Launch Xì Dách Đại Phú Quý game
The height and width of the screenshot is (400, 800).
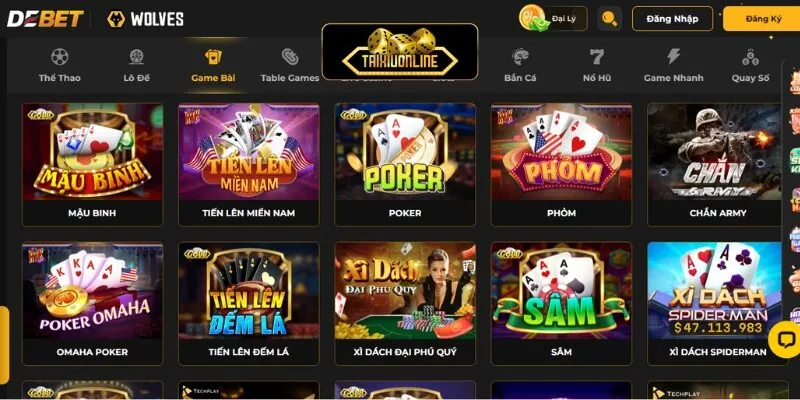click(x=405, y=304)
